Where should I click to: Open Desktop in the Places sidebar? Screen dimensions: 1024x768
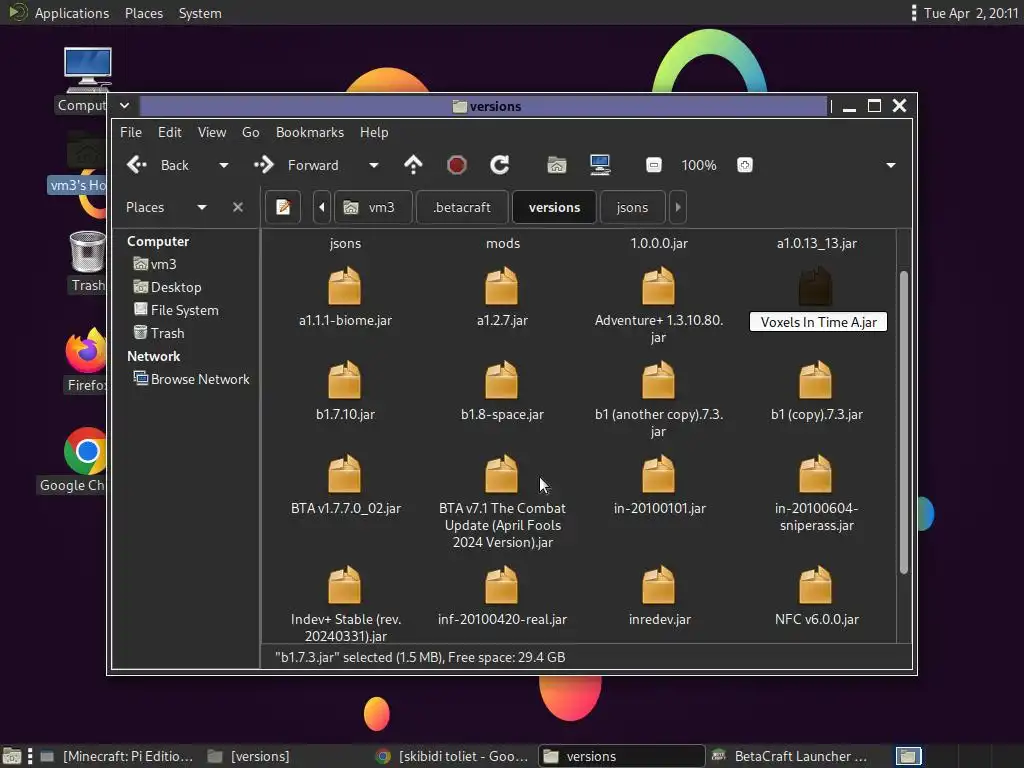tap(167, 287)
